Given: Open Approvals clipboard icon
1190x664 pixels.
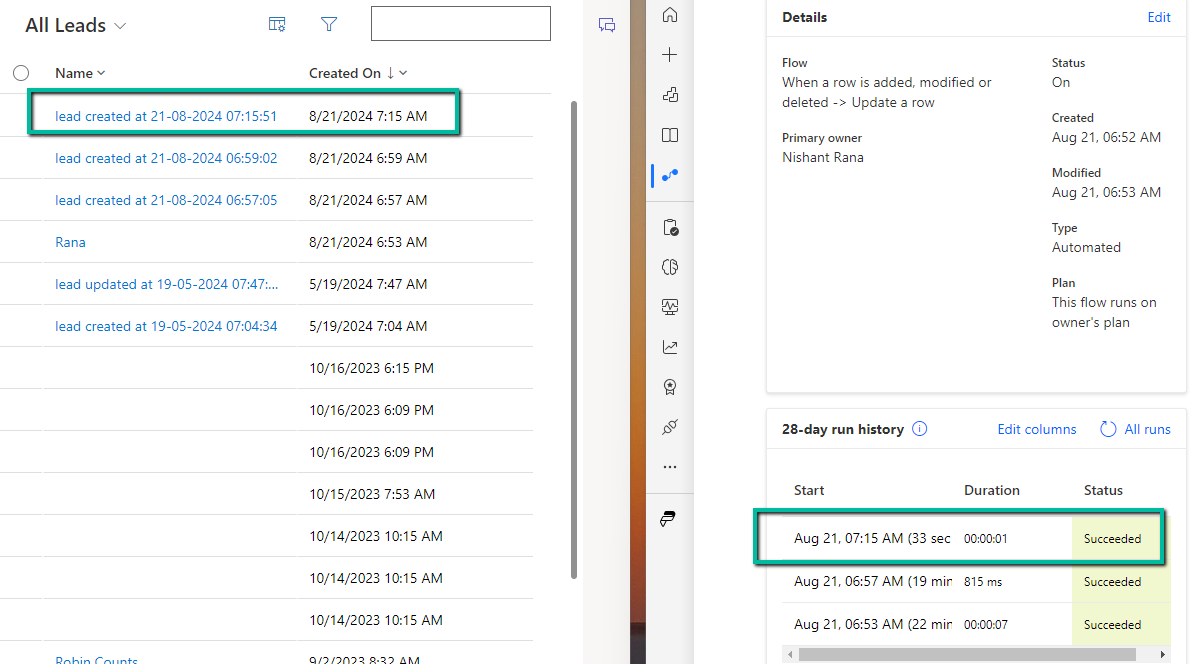Looking at the screenshot, I should point(670,228).
